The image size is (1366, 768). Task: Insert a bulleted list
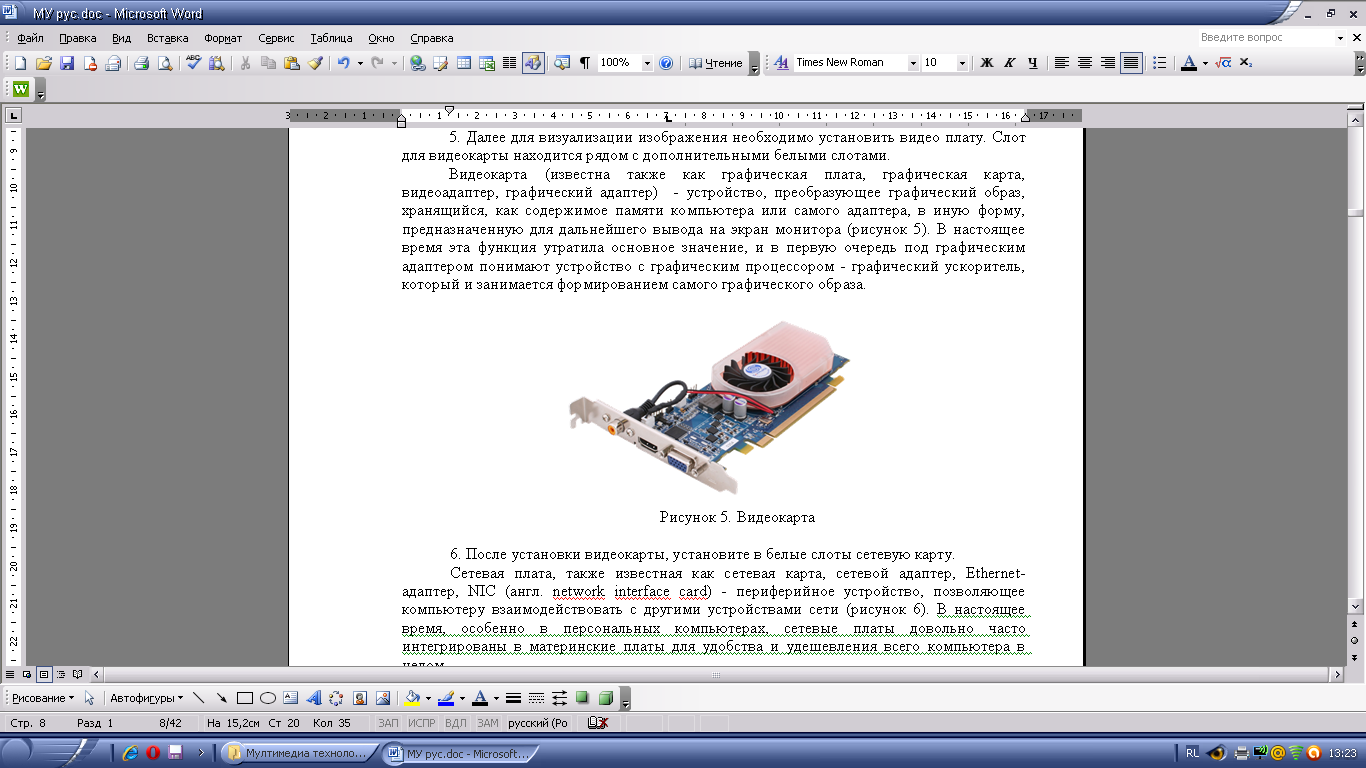(x=1159, y=63)
